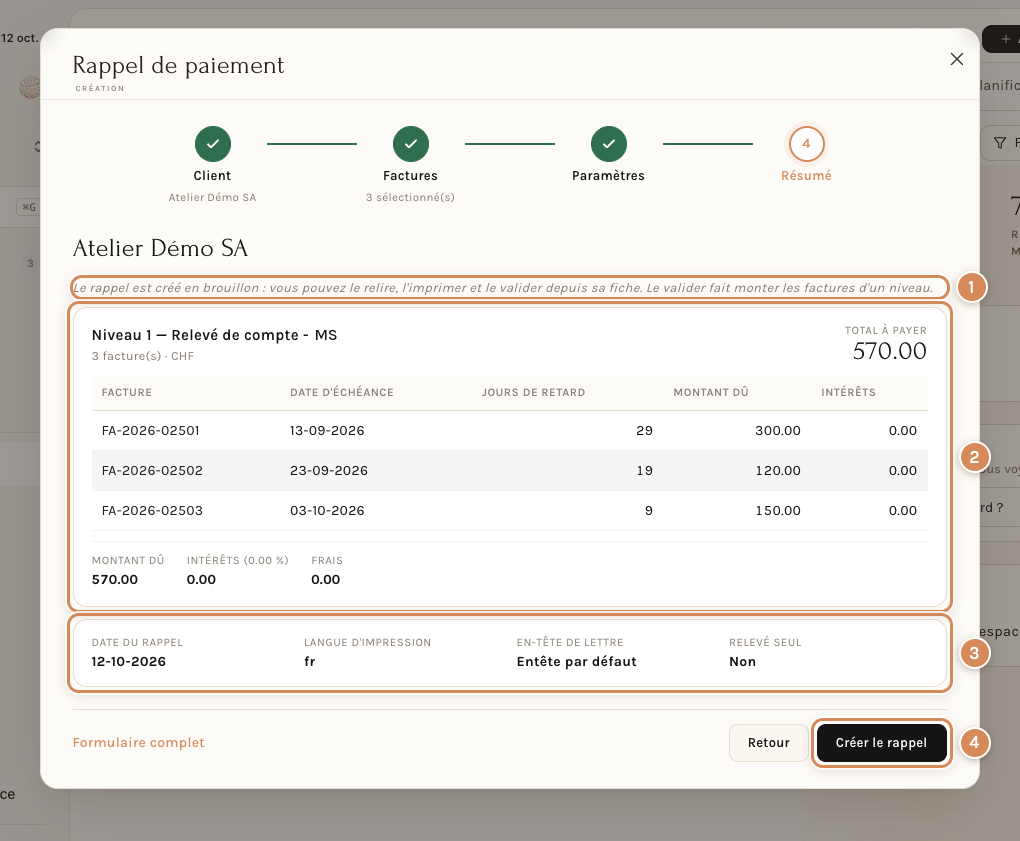Click the 300.00 amount due cell
Screen dimensions: 1020x841
[777, 431]
